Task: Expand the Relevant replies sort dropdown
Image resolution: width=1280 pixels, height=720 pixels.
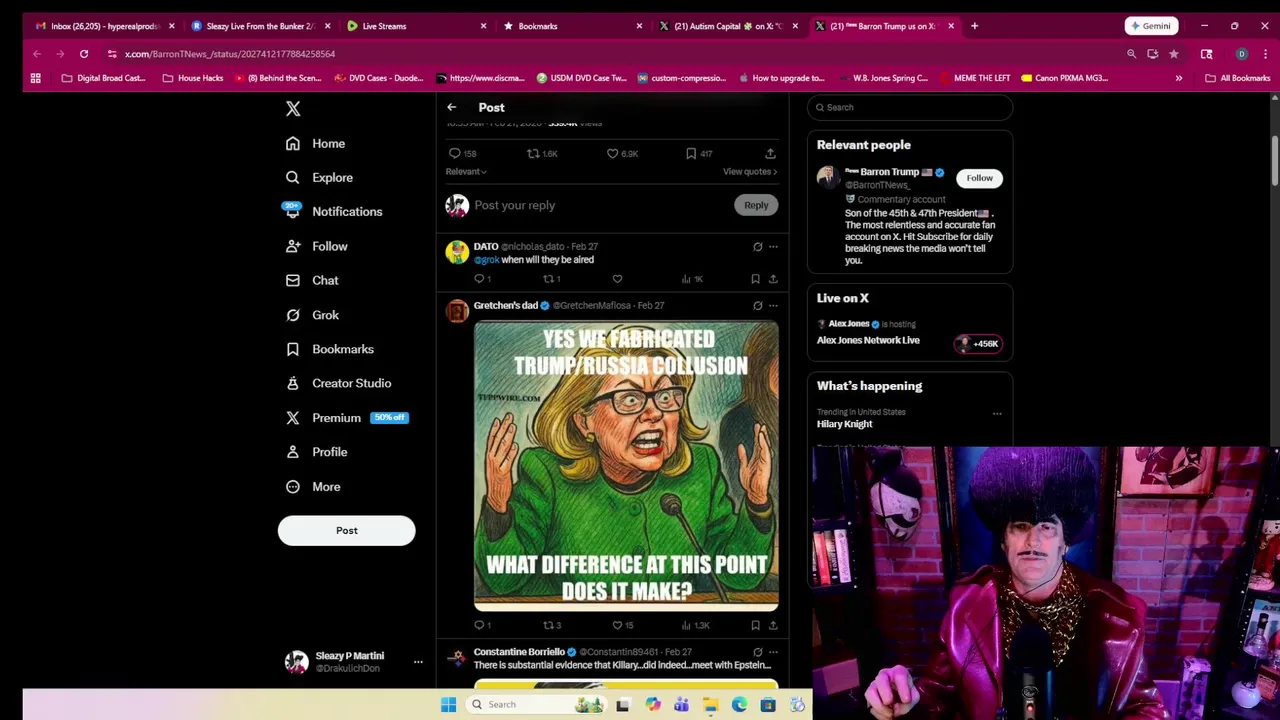Action: 466,172
